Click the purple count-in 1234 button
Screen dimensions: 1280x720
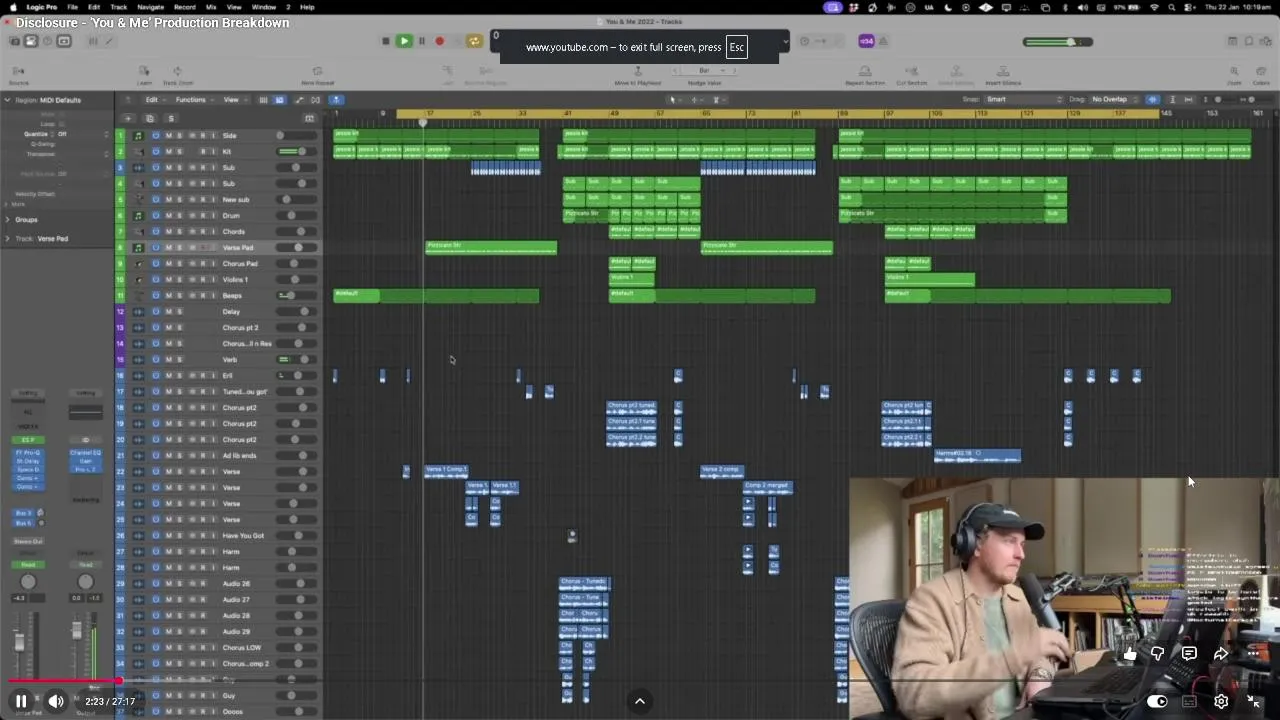pos(866,41)
